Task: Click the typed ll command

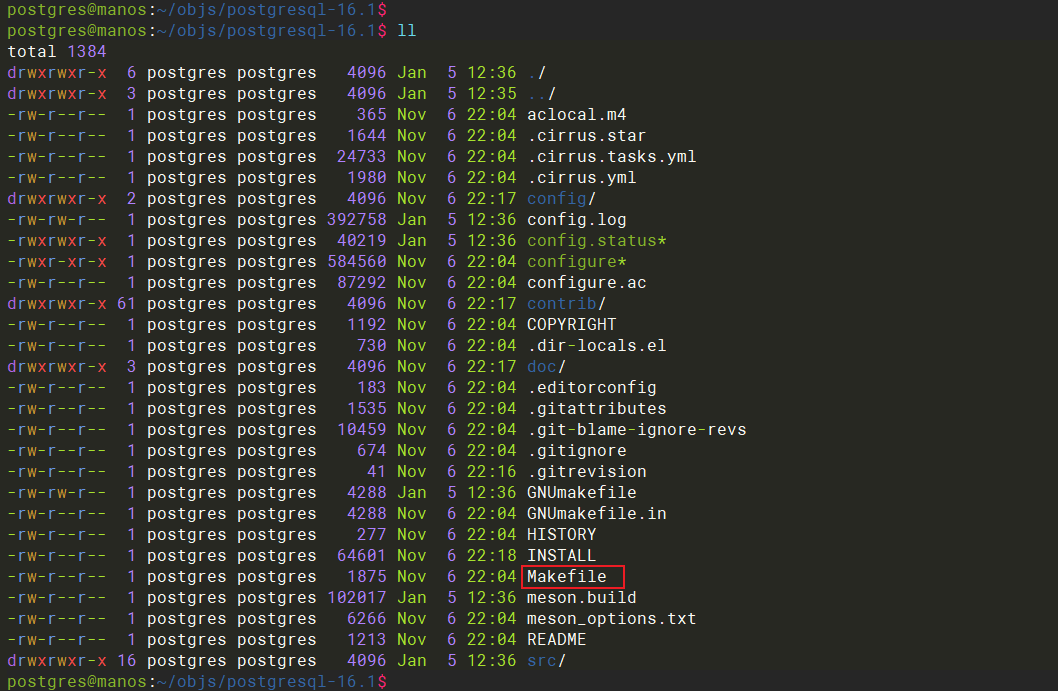Action: [407, 30]
